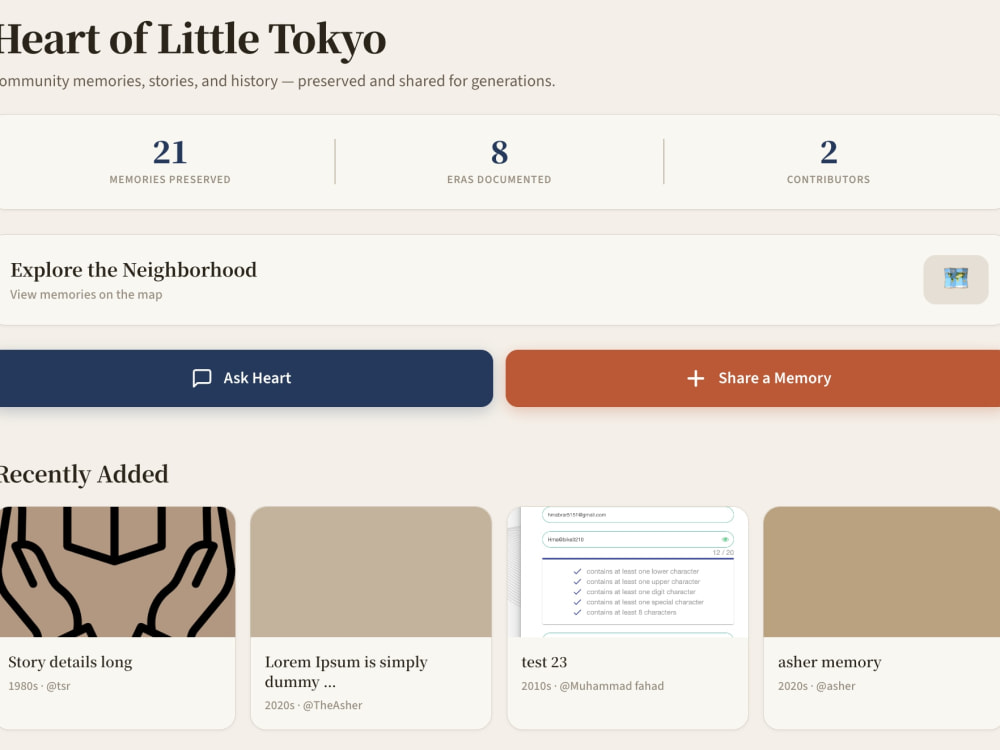Click the 8 Eras Documented stat
The height and width of the screenshot is (750, 1000).
click(499, 161)
